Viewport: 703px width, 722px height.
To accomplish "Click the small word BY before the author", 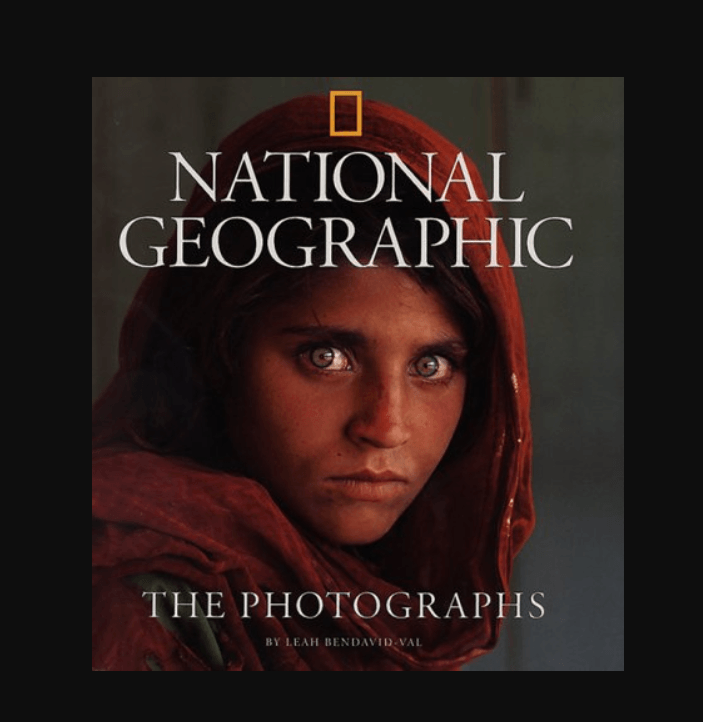I will point(272,642).
